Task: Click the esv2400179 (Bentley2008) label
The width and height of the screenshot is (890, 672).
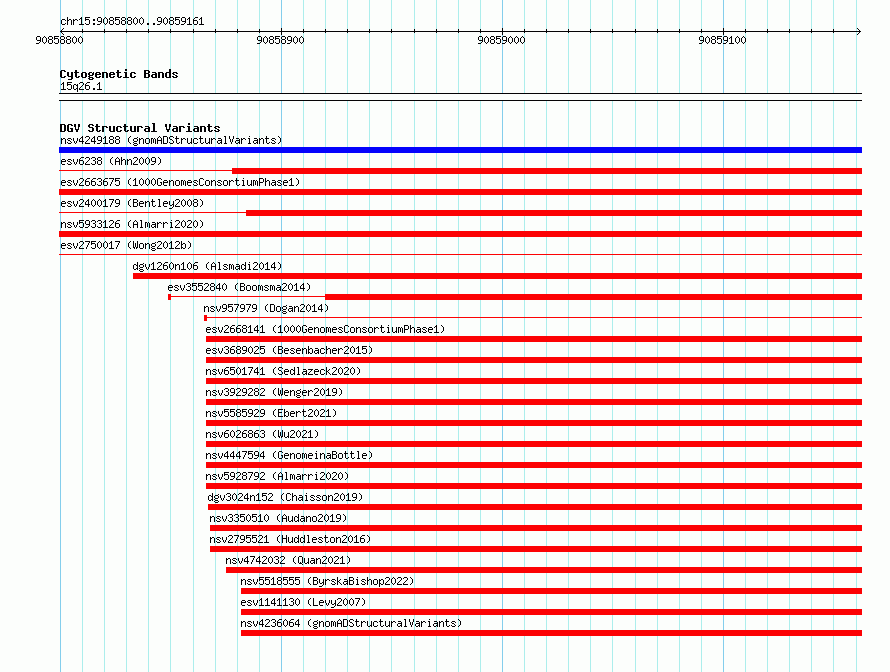Action: pos(132,203)
